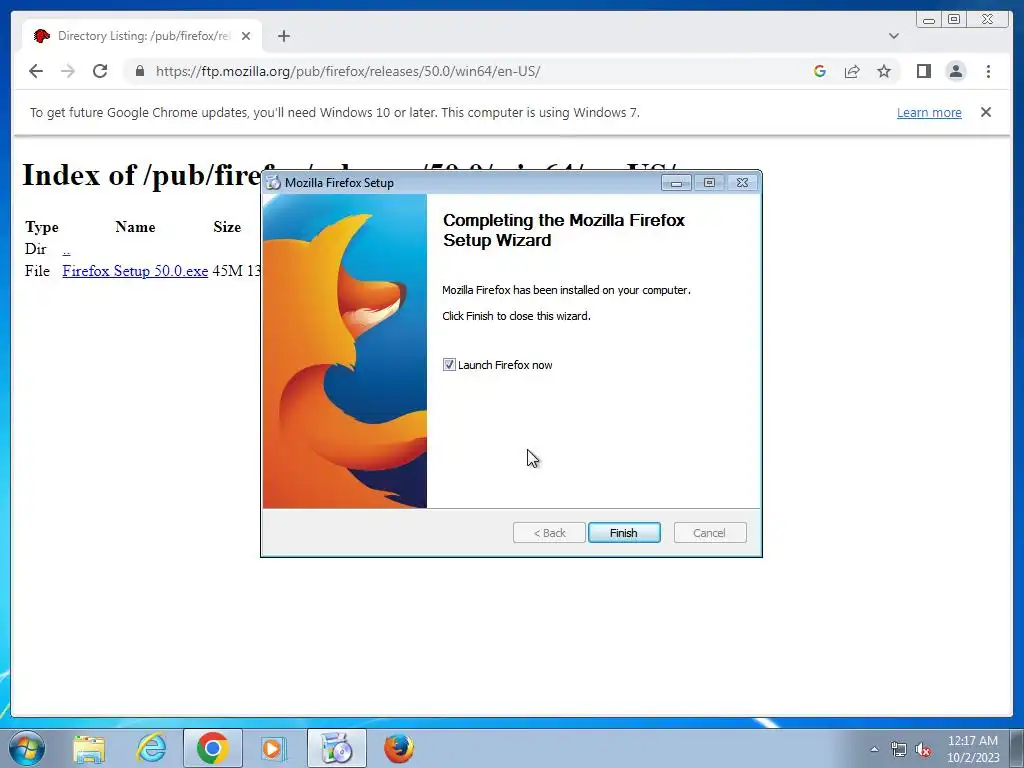Open the network tray icon
Image resolution: width=1024 pixels, height=768 pixels.
pyautogui.click(x=899, y=749)
